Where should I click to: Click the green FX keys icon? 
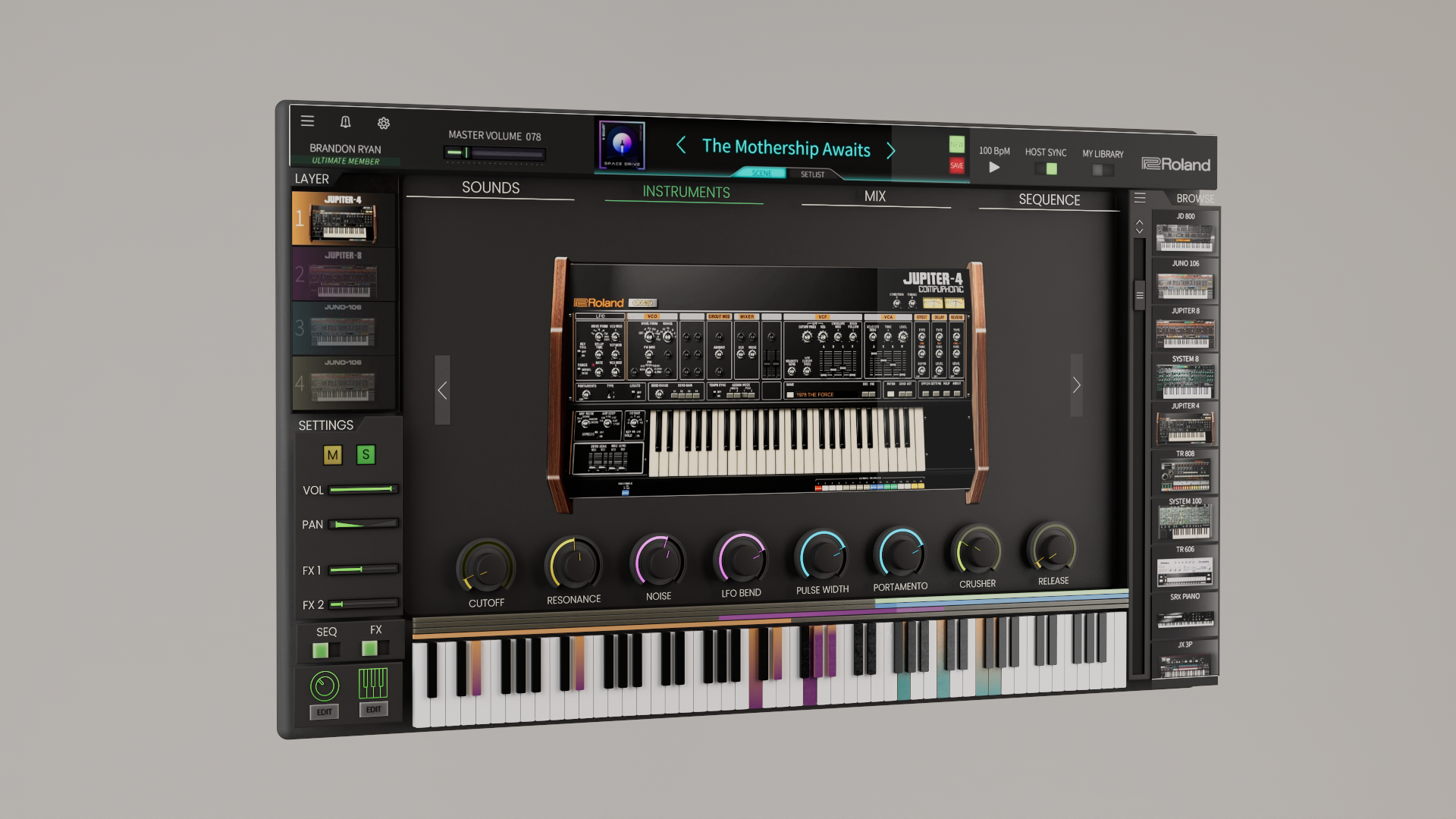click(x=373, y=683)
